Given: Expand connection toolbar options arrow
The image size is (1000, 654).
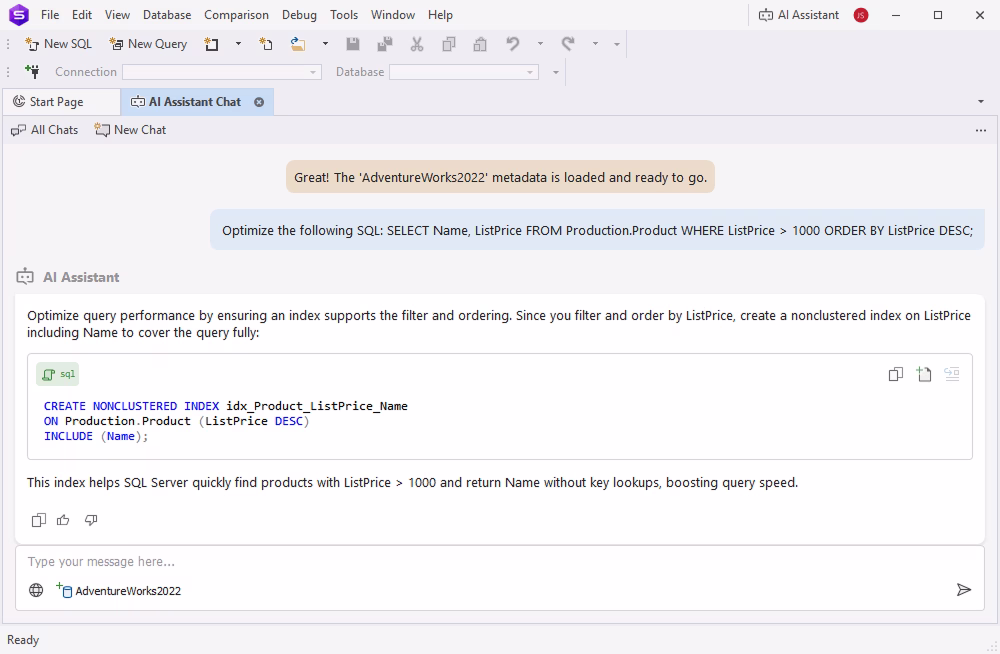Looking at the screenshot, I should pyautogui.click(x=555, y=72).
